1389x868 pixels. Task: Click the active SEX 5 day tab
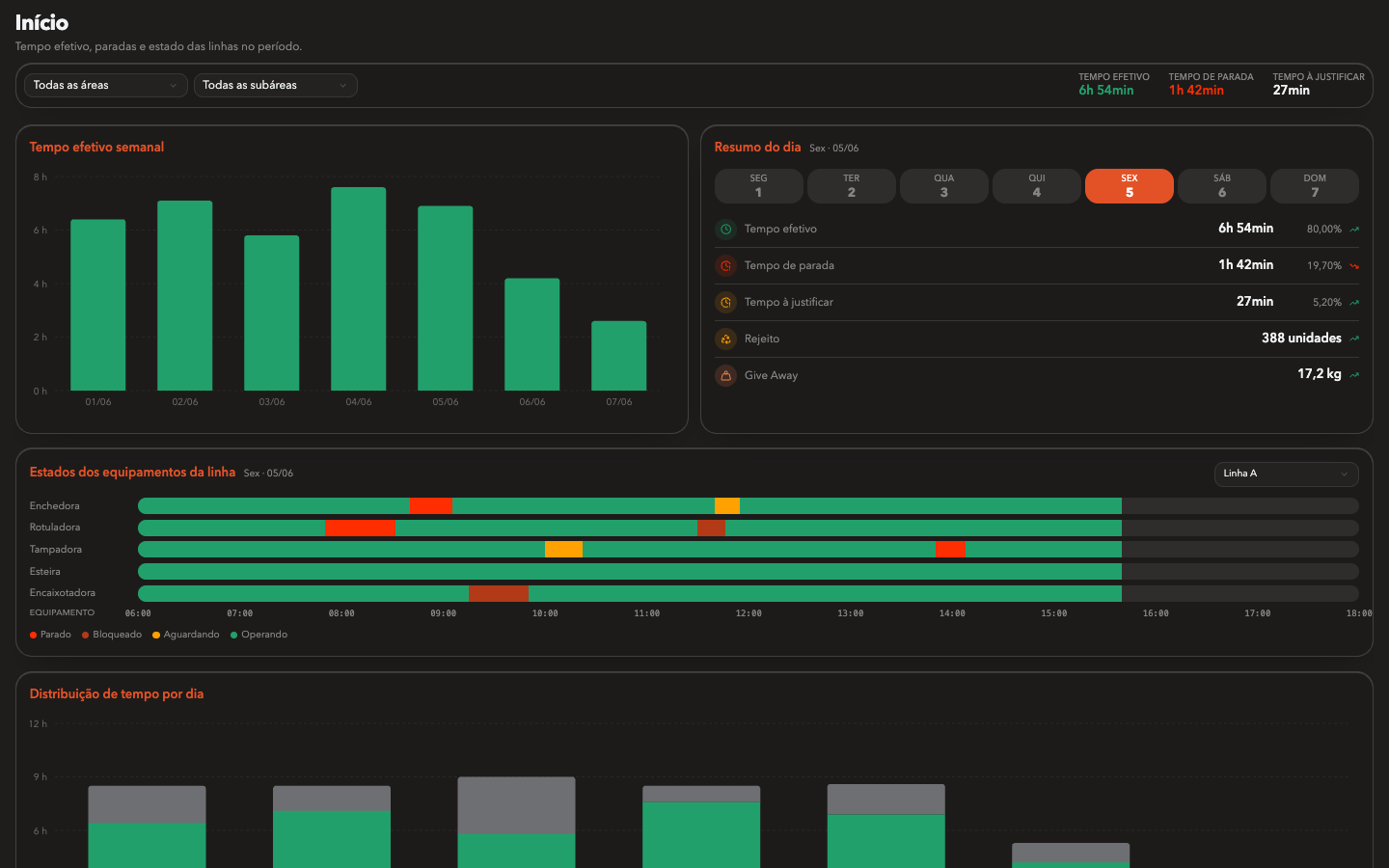click(x=1130, y=186)
